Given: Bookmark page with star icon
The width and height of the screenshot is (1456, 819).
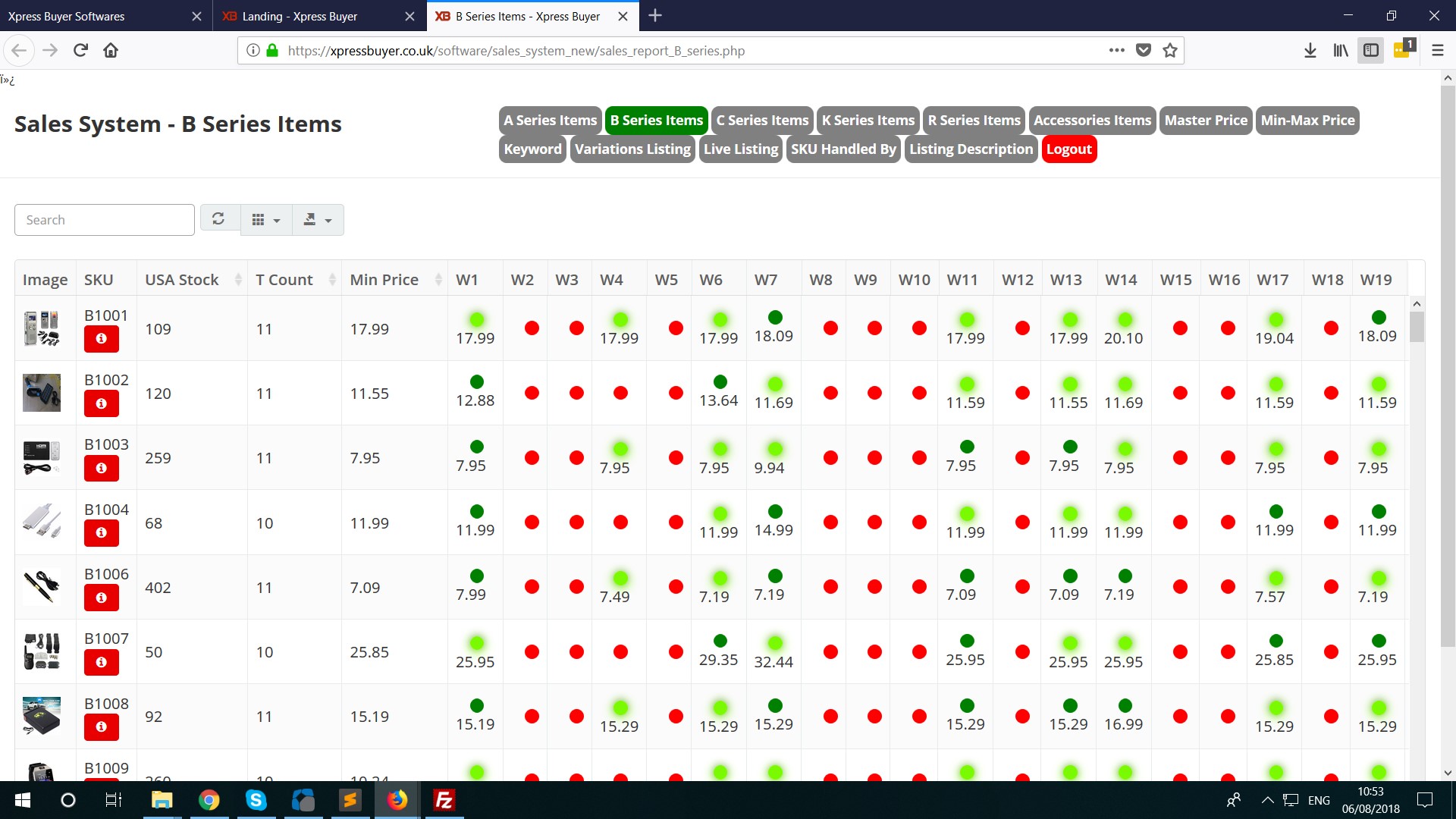Looking at the screenshot, I should (1170, 50).
